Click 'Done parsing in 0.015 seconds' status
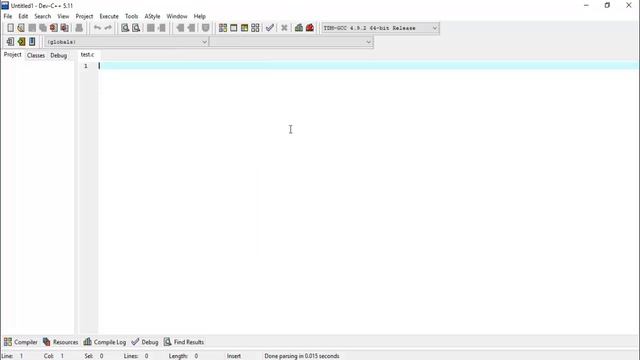 (302, 356)
